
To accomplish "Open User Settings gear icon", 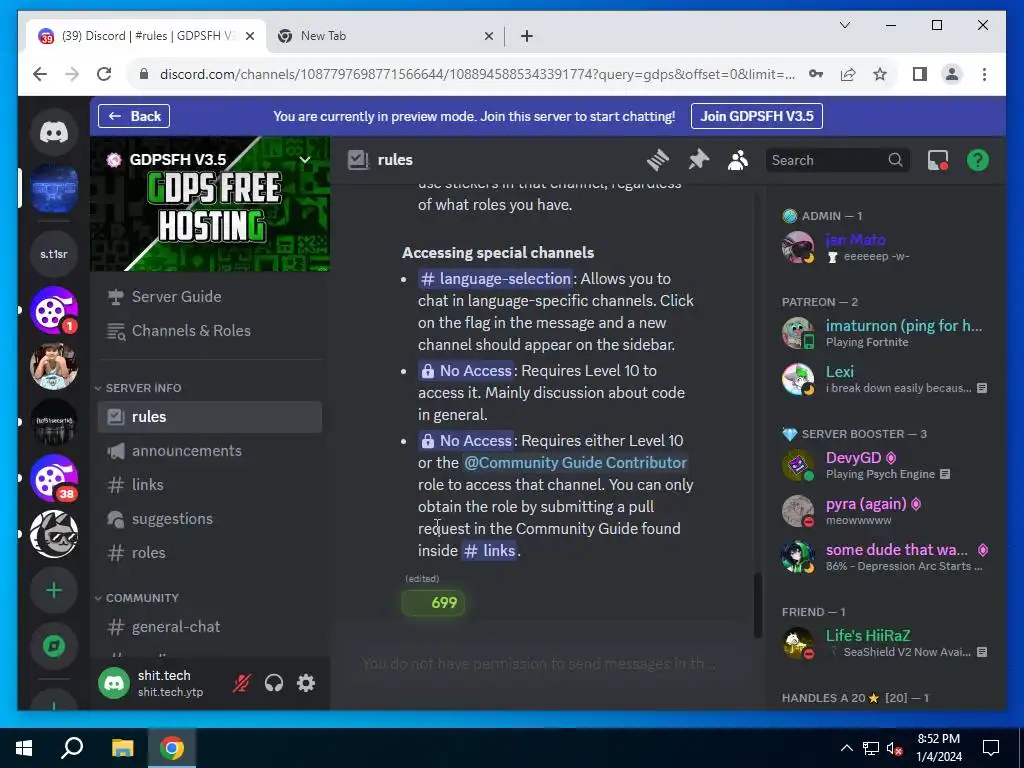I will [306, 683].
